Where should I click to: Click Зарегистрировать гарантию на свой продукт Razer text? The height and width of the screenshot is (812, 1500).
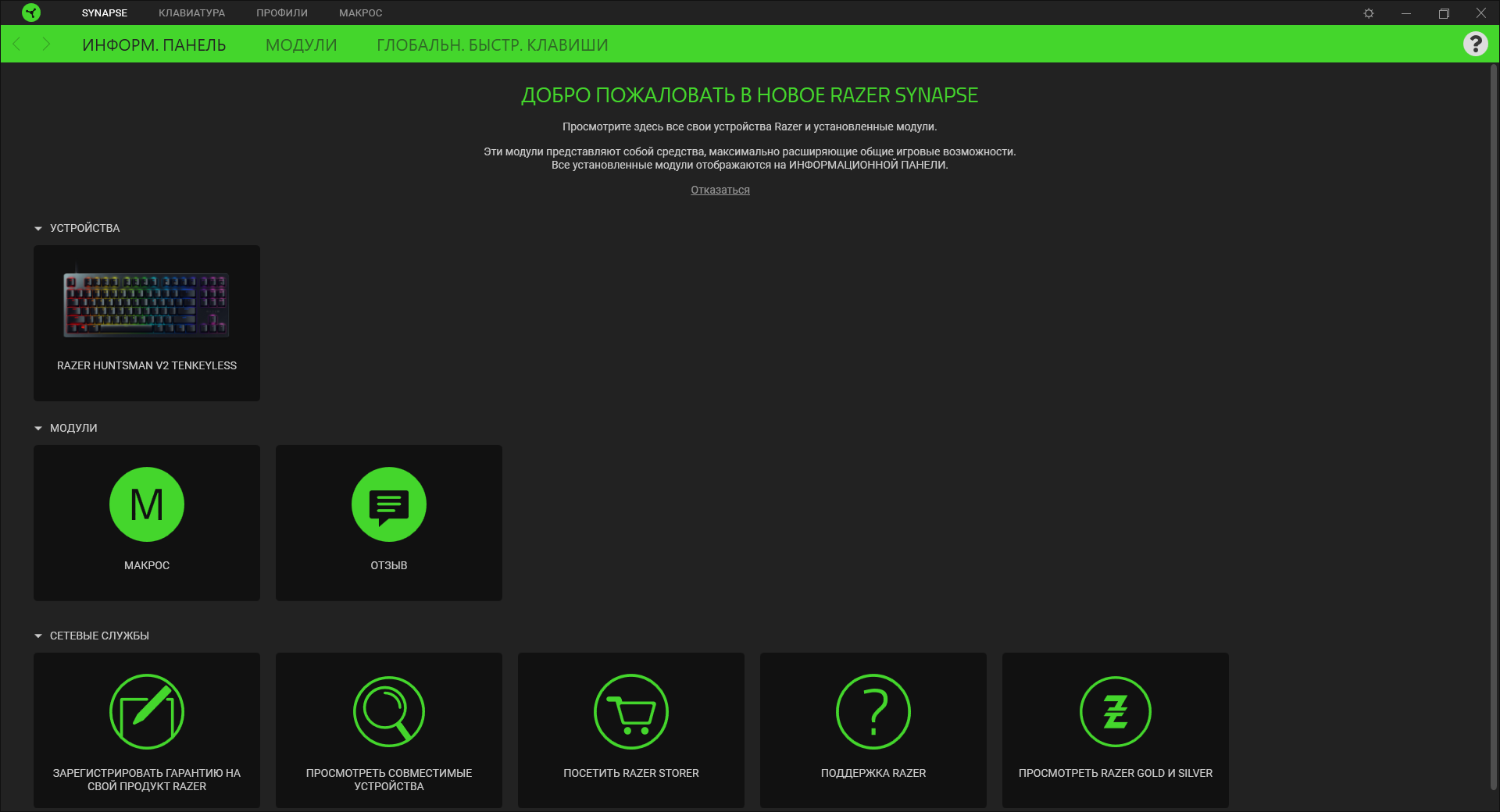point(147,779)
